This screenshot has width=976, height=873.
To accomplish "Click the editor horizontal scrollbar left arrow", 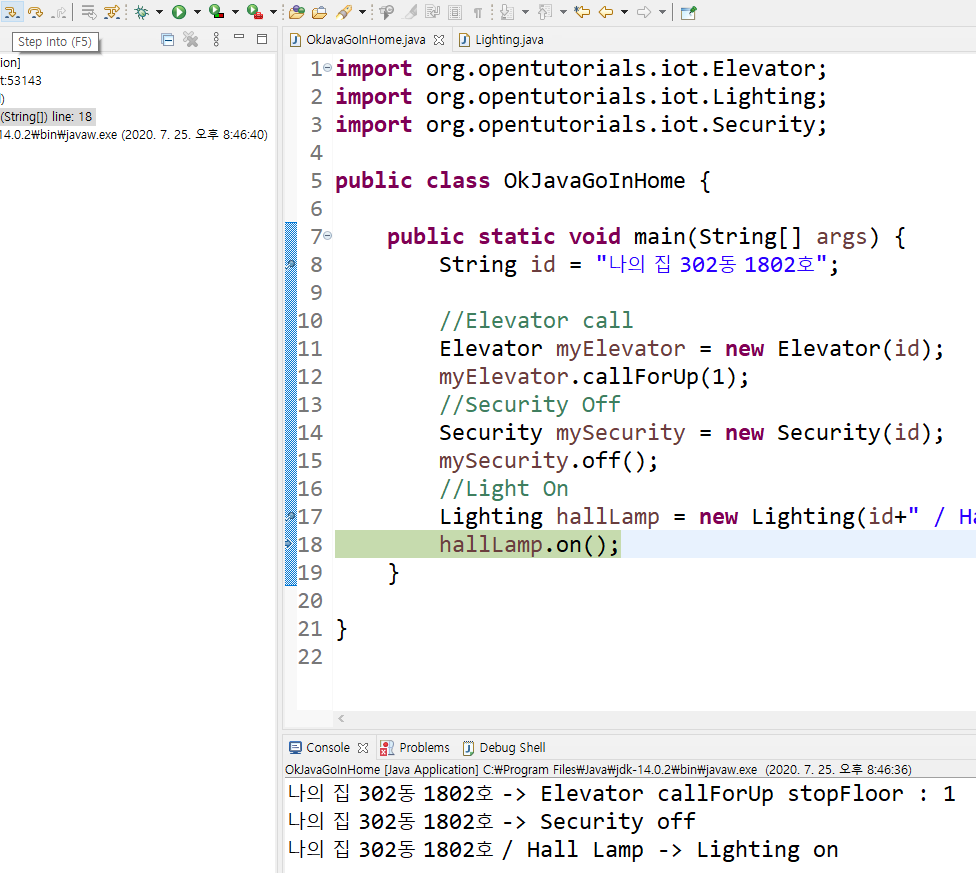I will coord(341,718).
